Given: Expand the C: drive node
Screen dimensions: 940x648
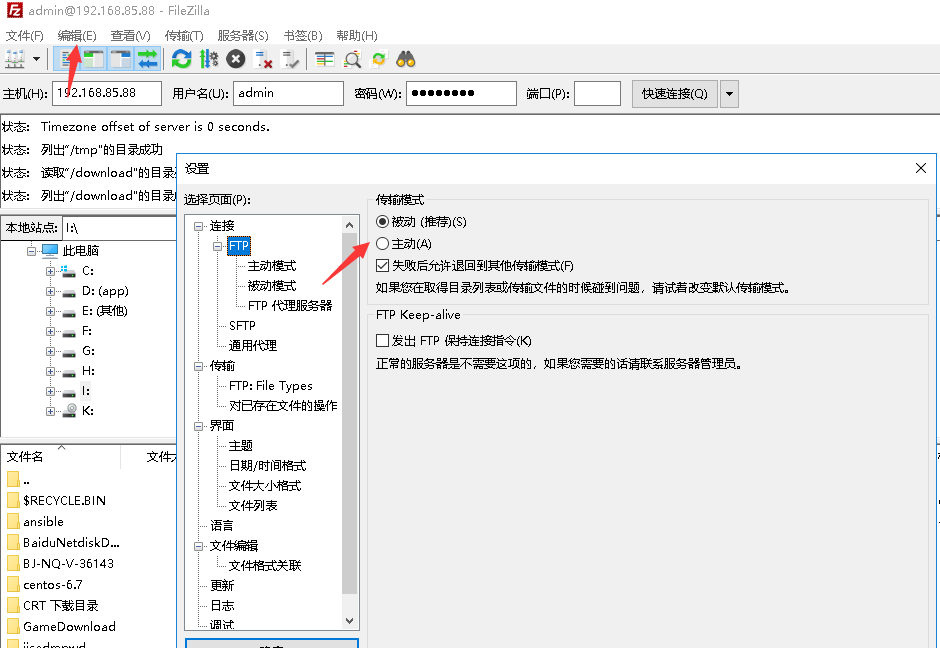Looking at the screenshot, I should (x=50, y=272).
